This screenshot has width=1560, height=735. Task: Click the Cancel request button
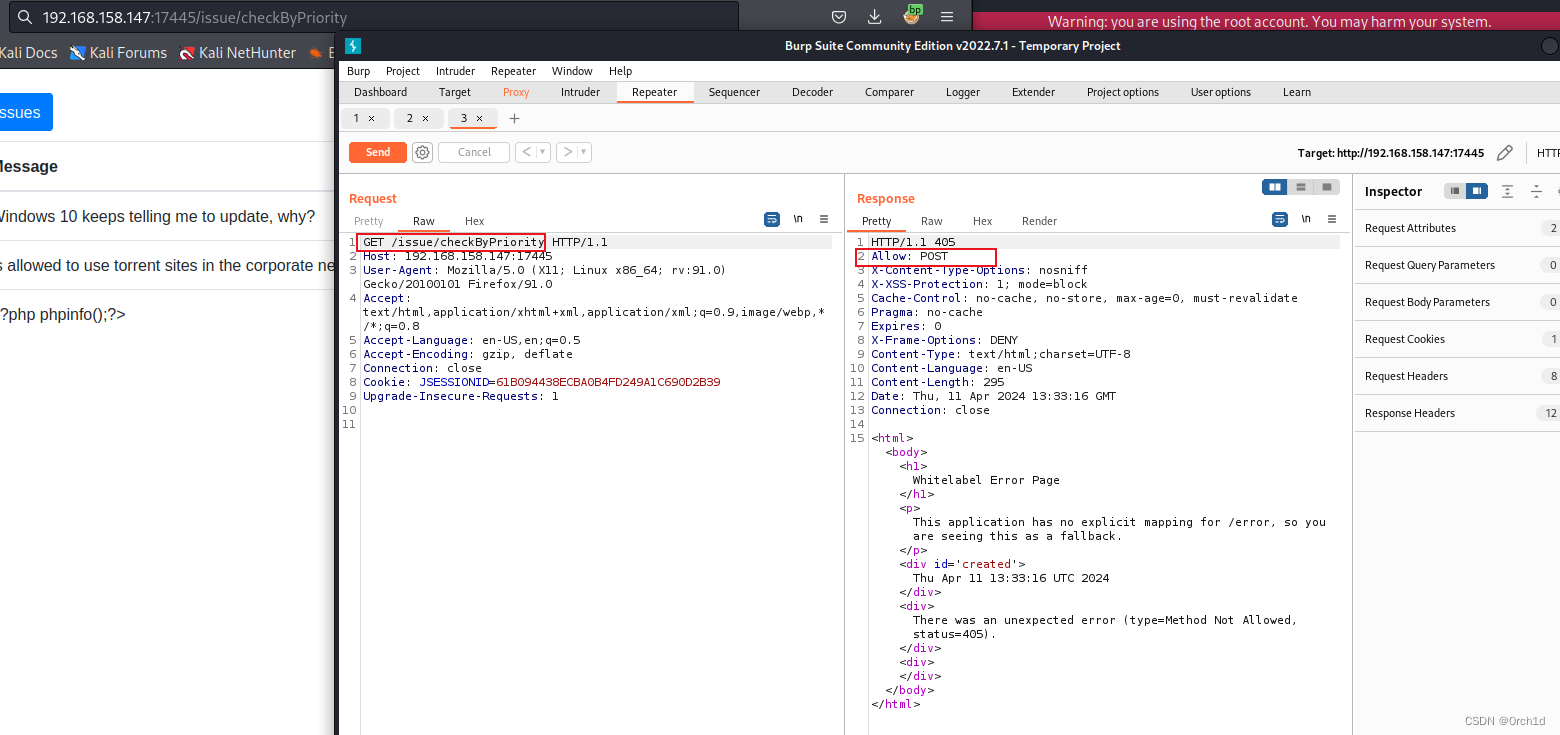474,152
